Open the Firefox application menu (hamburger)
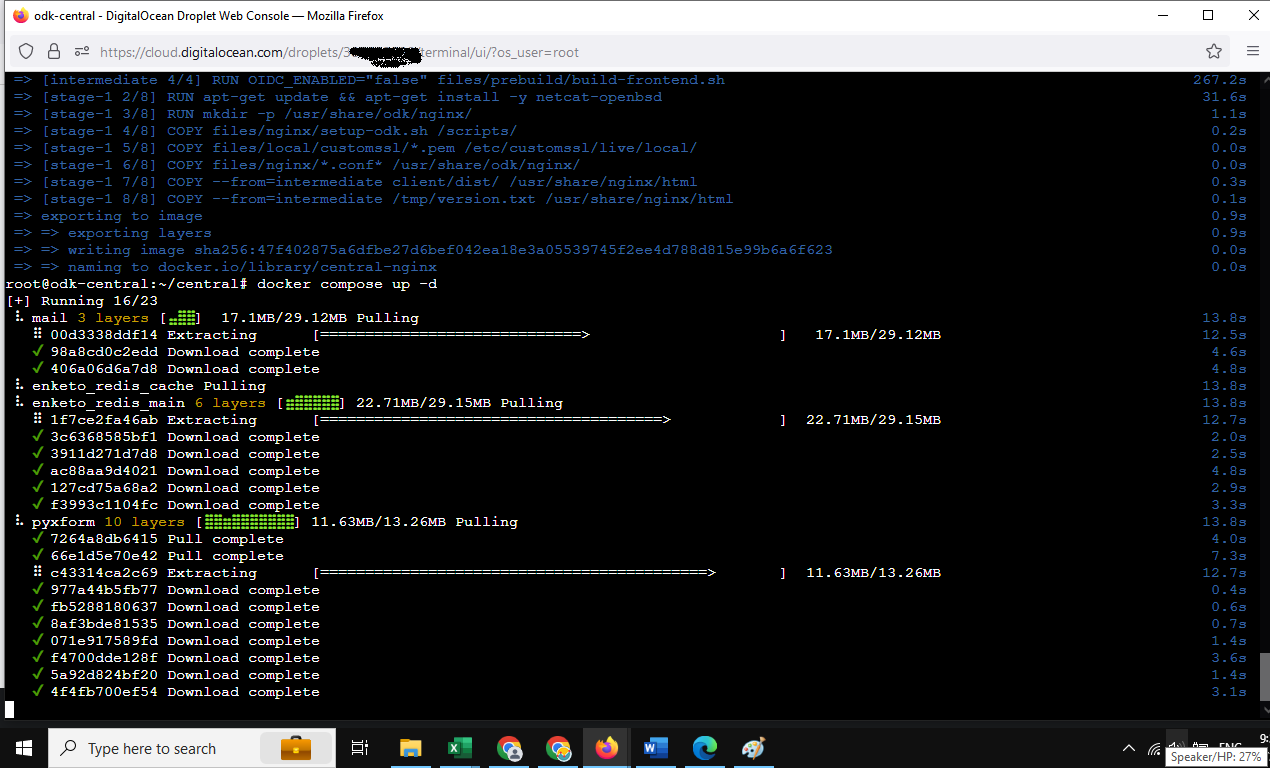1270x768 pixels. click(1252, 51)
